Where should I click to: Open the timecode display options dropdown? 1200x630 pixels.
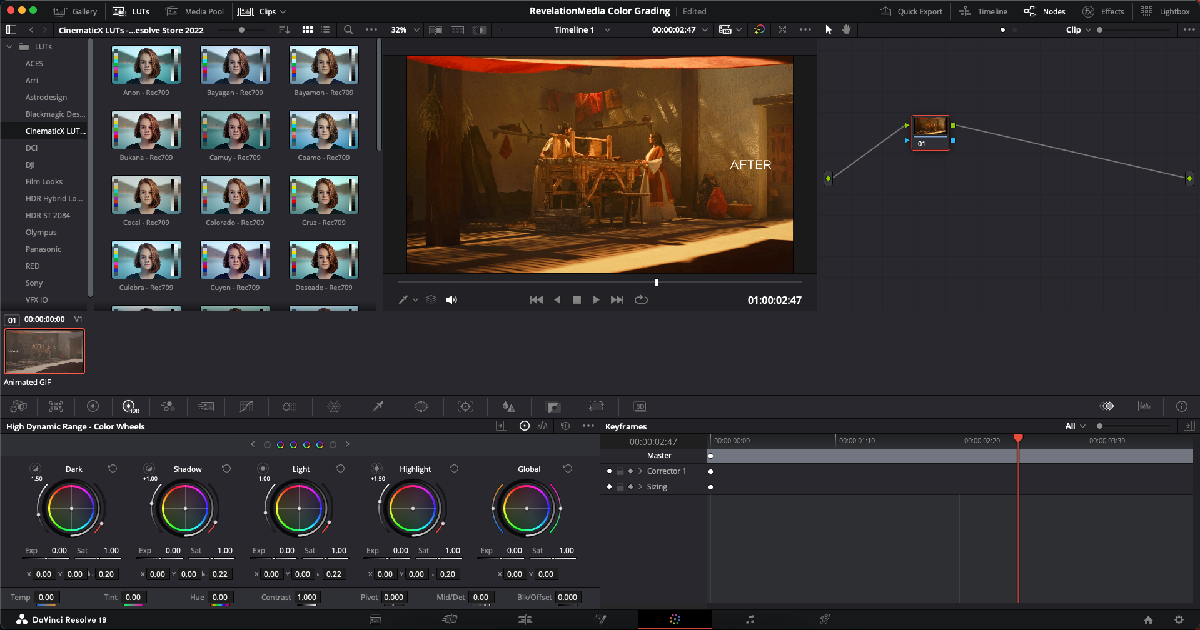coord(706,30)
